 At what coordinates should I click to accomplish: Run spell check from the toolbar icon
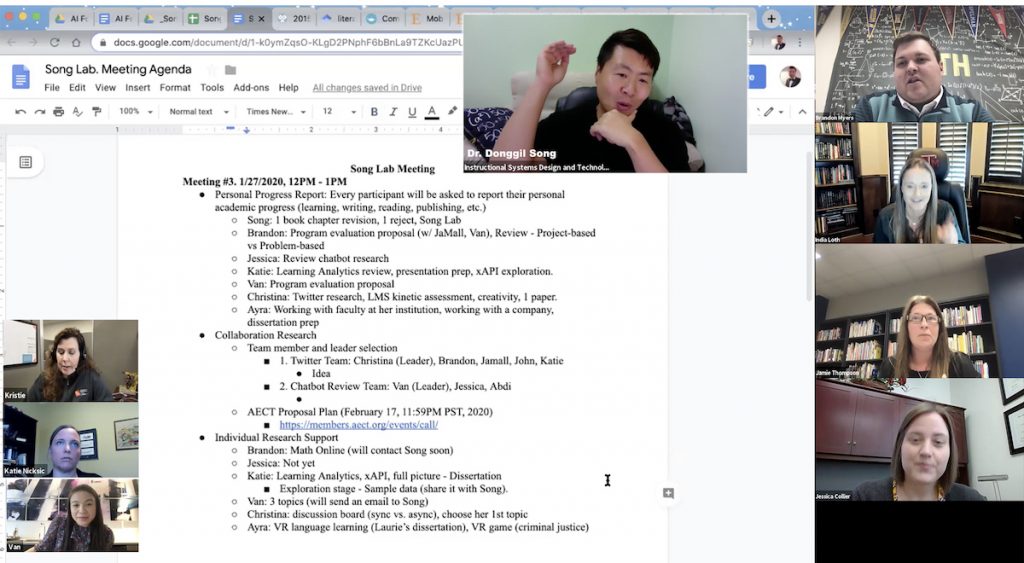77,112
